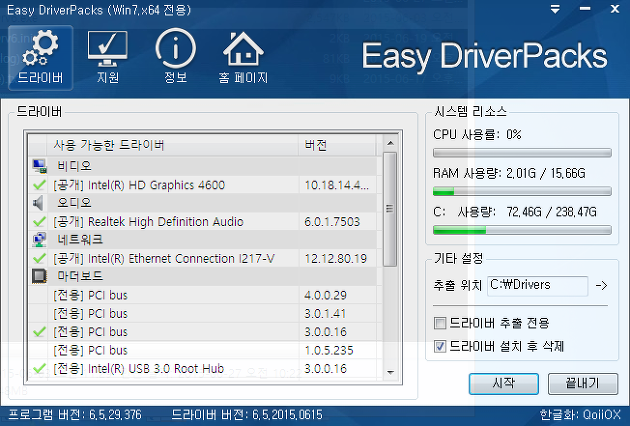The image size is (630, 426).
Task: Uncheck the PCI bus 3.0.0.16 checkmark
Action: tap(39, 332)
